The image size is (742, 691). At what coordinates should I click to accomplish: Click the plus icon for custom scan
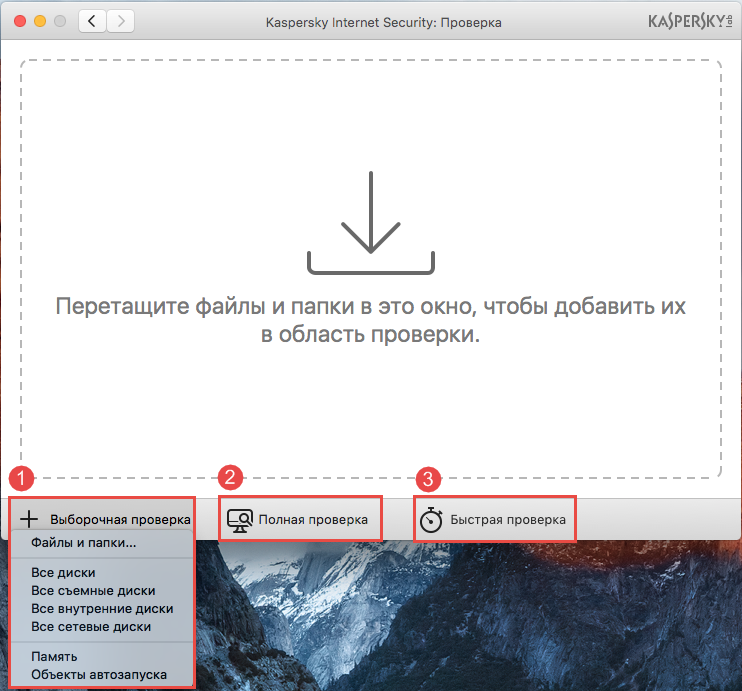[29, 519]
